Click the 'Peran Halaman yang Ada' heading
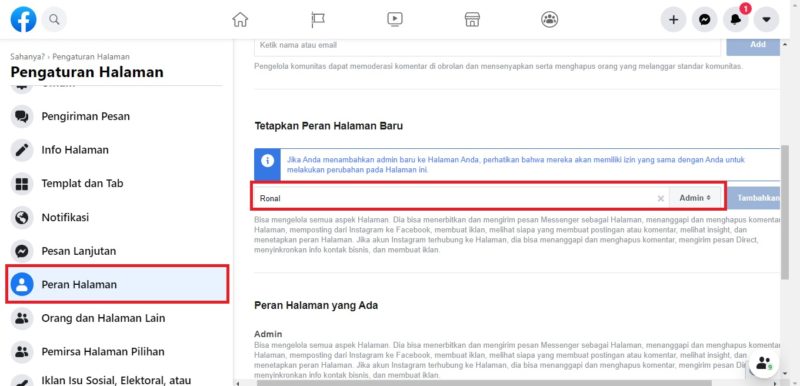 (316, 305)
